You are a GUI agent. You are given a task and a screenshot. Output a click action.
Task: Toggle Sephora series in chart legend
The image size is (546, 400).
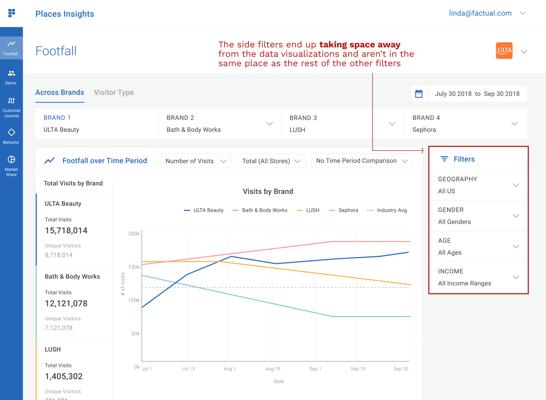click(343, 210)
